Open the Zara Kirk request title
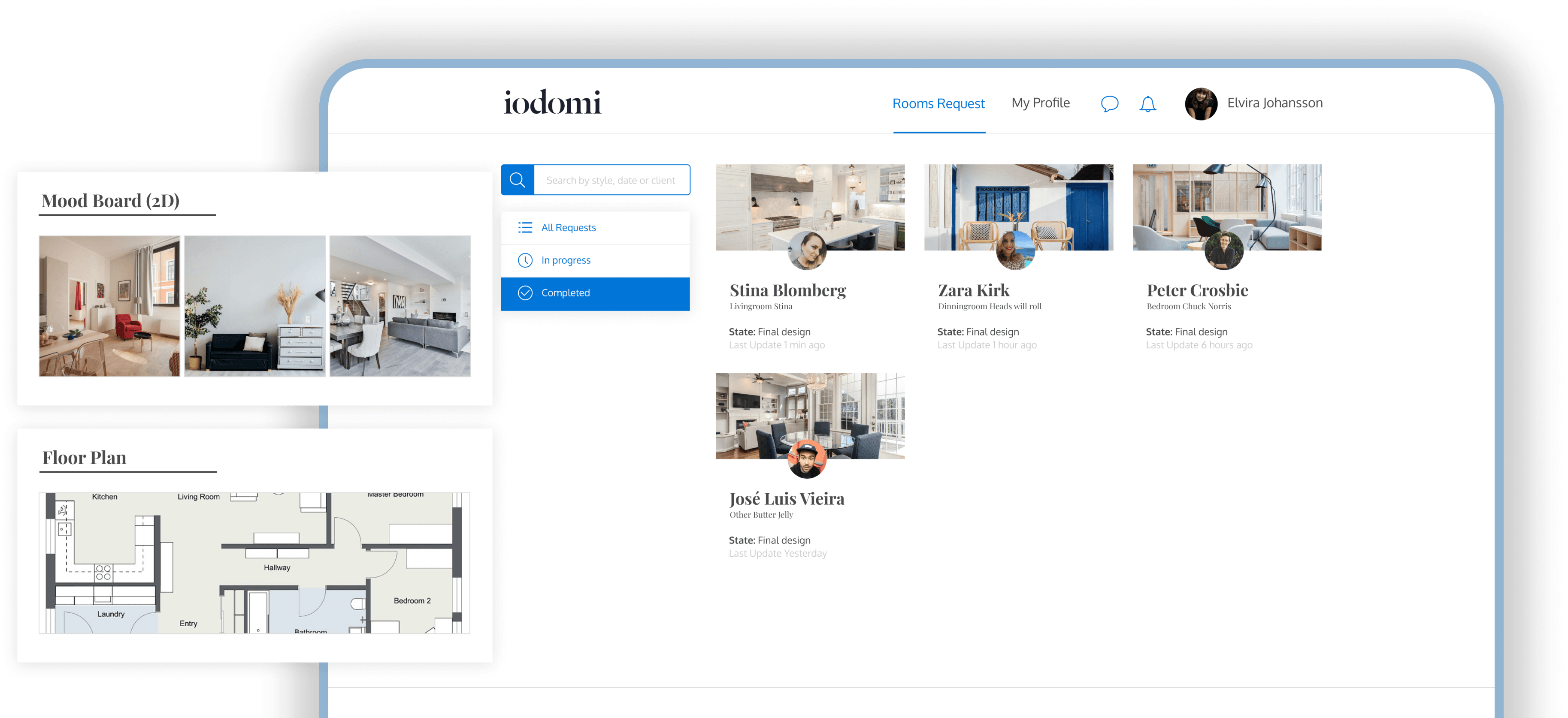The width and height of the screenshot is (1568, 718). click(x=973, y=290)
